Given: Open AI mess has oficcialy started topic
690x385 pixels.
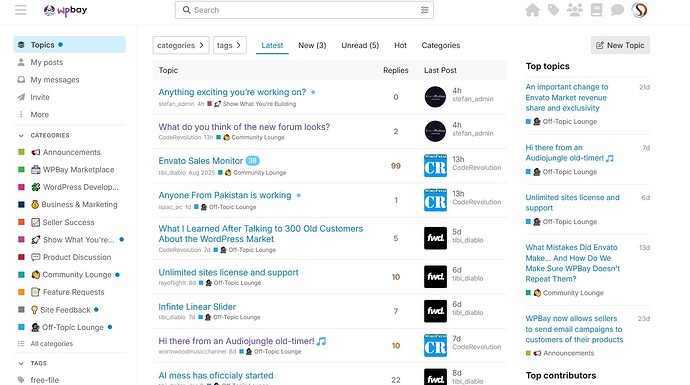Looking at the screenshot, I should [x=216, y=375].
